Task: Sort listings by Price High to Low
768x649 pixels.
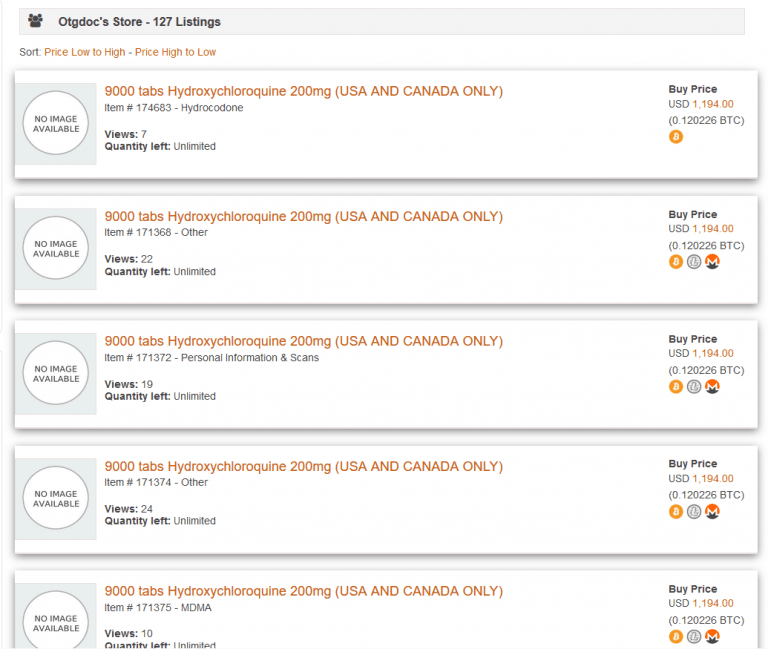Action: pyautogui.click(x=175, y=52)
